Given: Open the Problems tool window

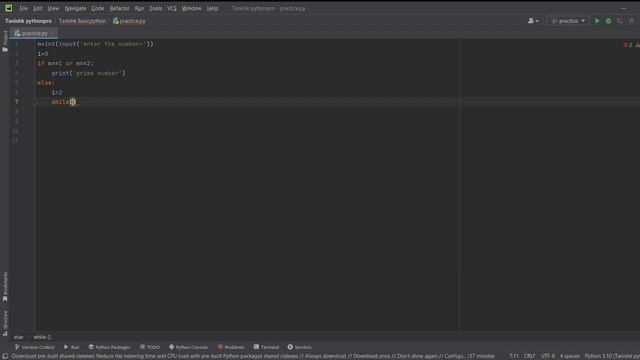Looking at the screenshot, I should tap(231, 347).
